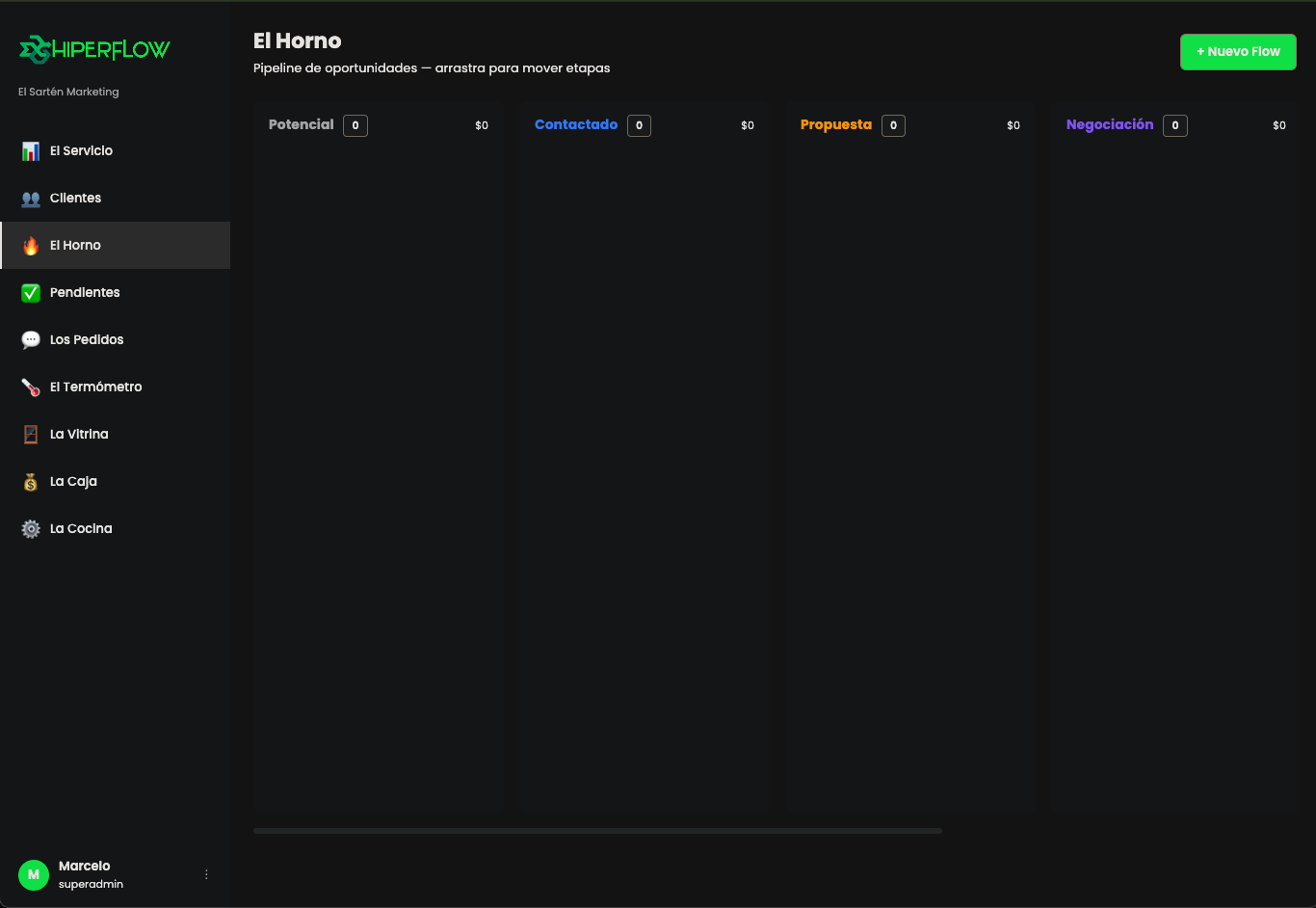Screen dimensions: 1316x908
Task: Click the count badge next to Propuesta
Action: [x=893, y=125]
